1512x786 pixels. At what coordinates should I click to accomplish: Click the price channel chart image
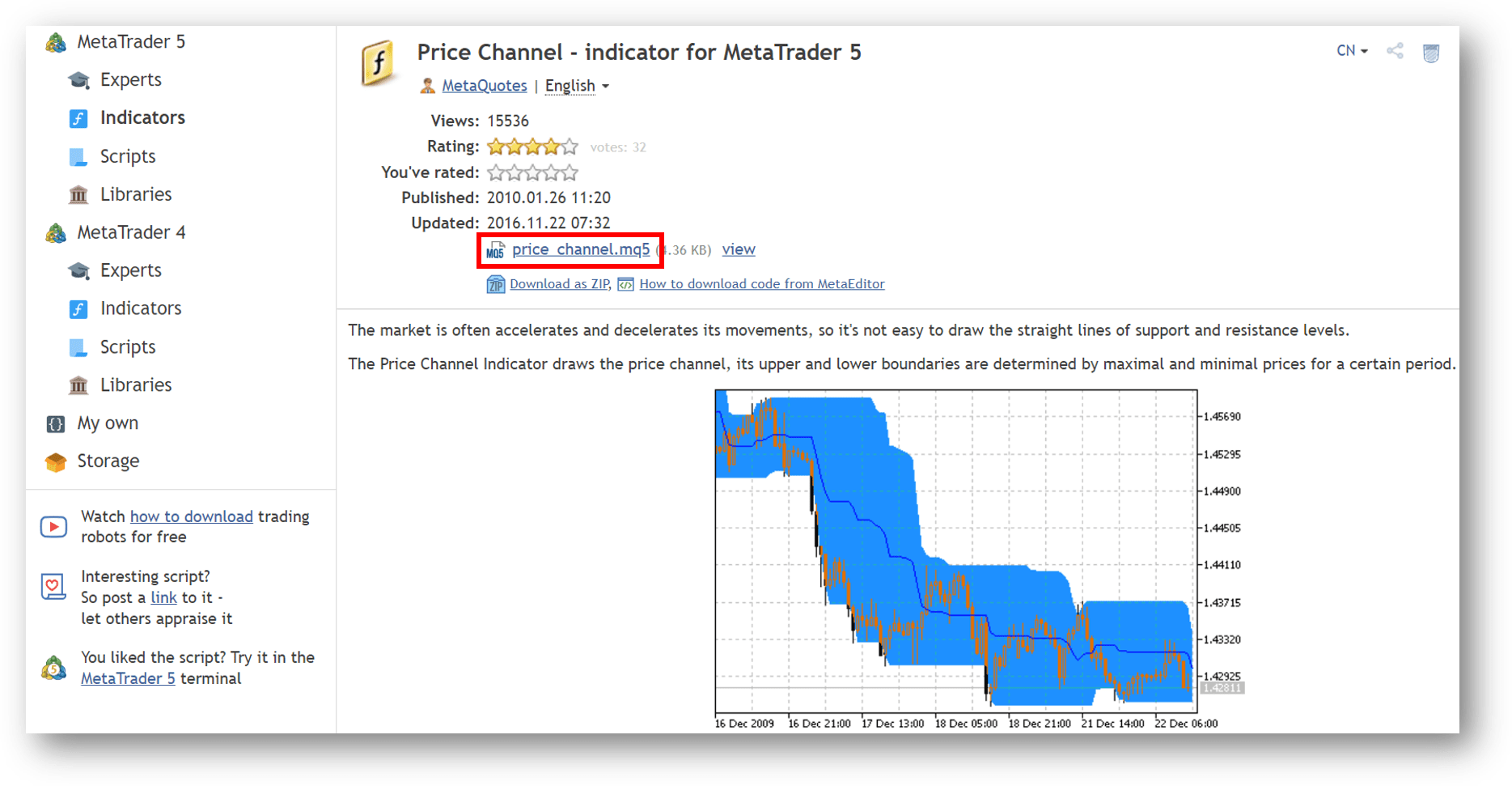pyautogui.click(x=980, y=561)
